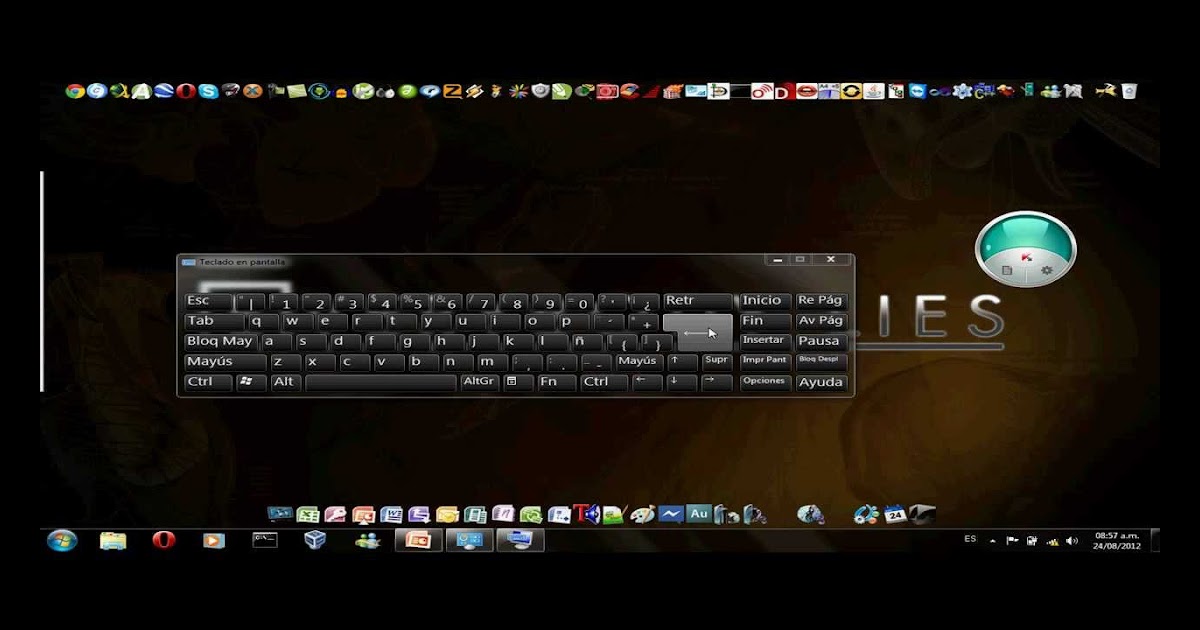This screenshot has width=1200, height=630.
Task: Launch Excel from the bottom dock
Action: pyautogui.click(x=308, y=514)
